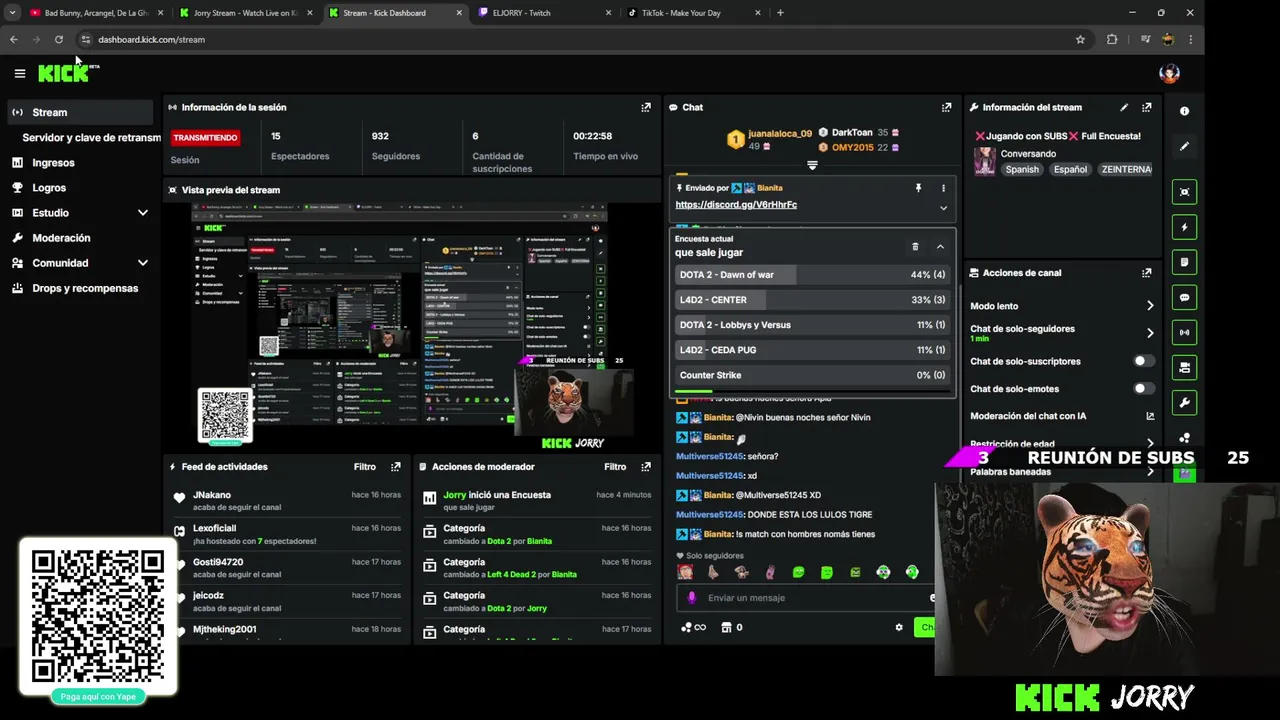Expand the pinned Discord message chevron
The height and width of the screenshot is (720, 1280).
click(x=943, y=208)
